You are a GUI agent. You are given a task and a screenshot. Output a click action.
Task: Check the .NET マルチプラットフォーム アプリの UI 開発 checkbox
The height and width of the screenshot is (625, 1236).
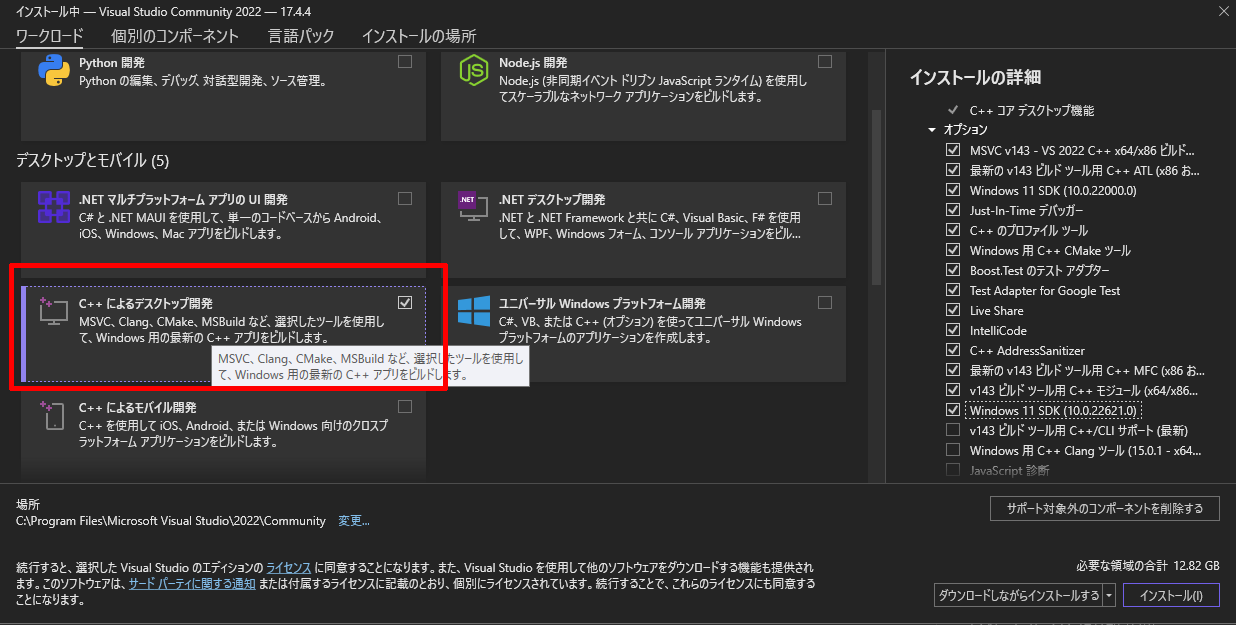[x=405, y=198]
